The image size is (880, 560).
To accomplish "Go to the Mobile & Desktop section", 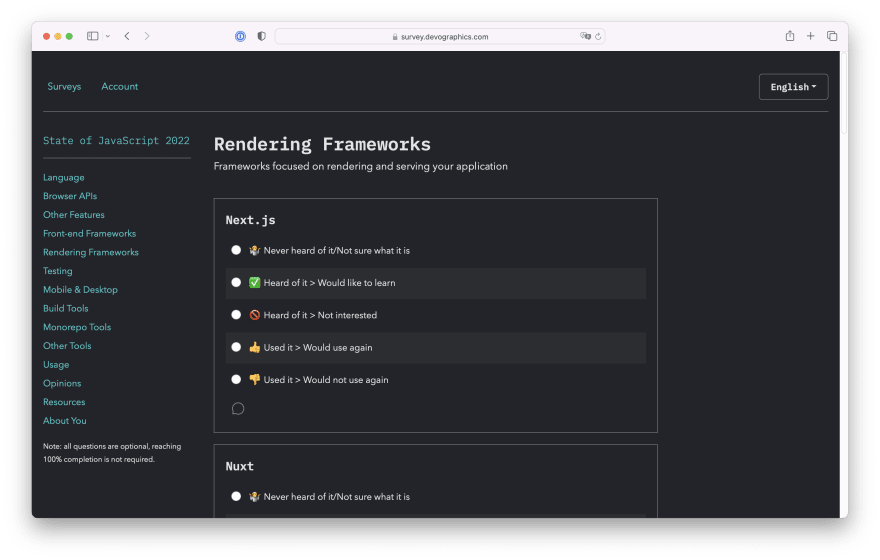I will coord(80,290).
